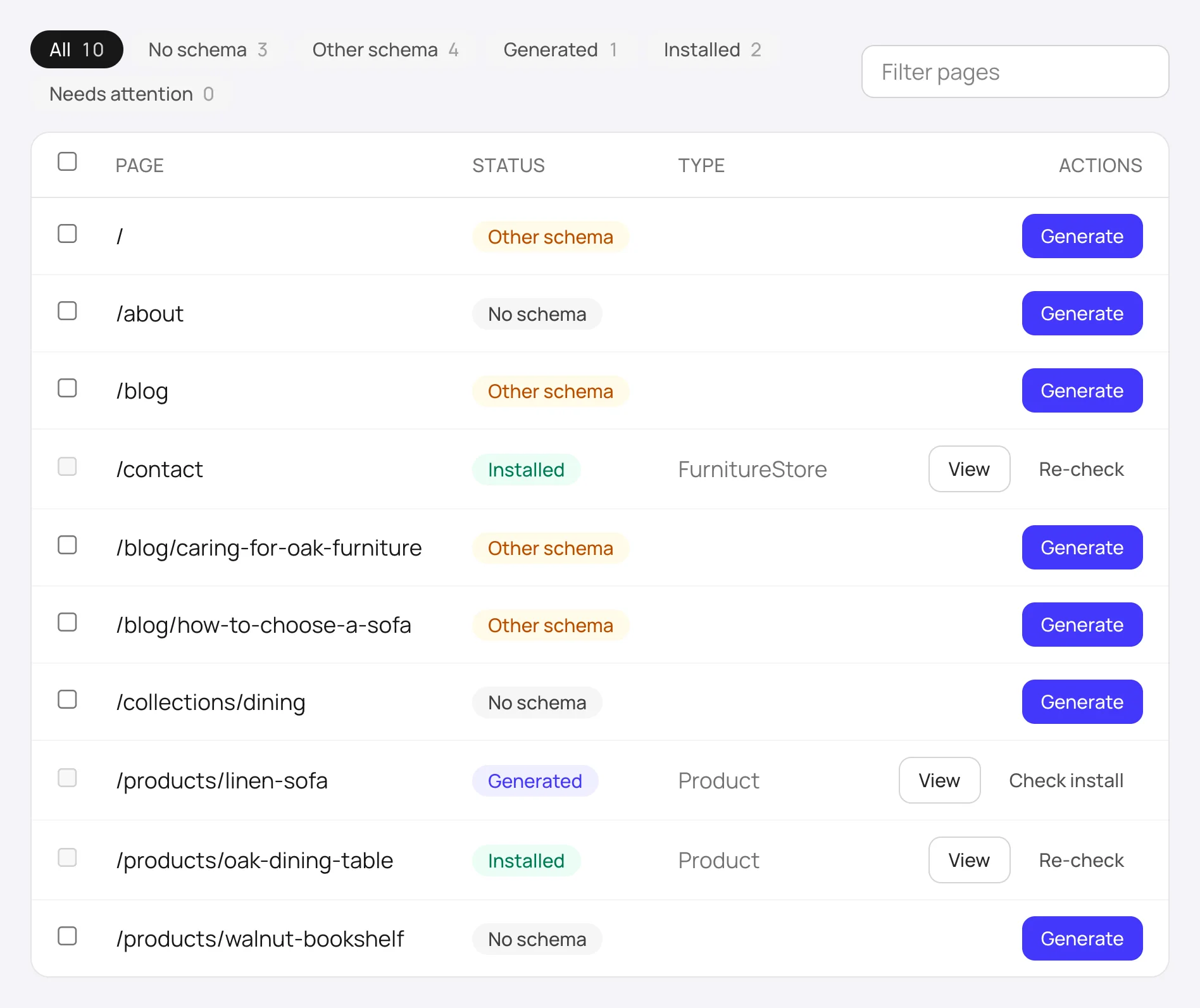The height and width of the screenshot is (1008, 1200).
Task: Tick the /products/linen-sofa row checkbox
Action: click(67, 778)
